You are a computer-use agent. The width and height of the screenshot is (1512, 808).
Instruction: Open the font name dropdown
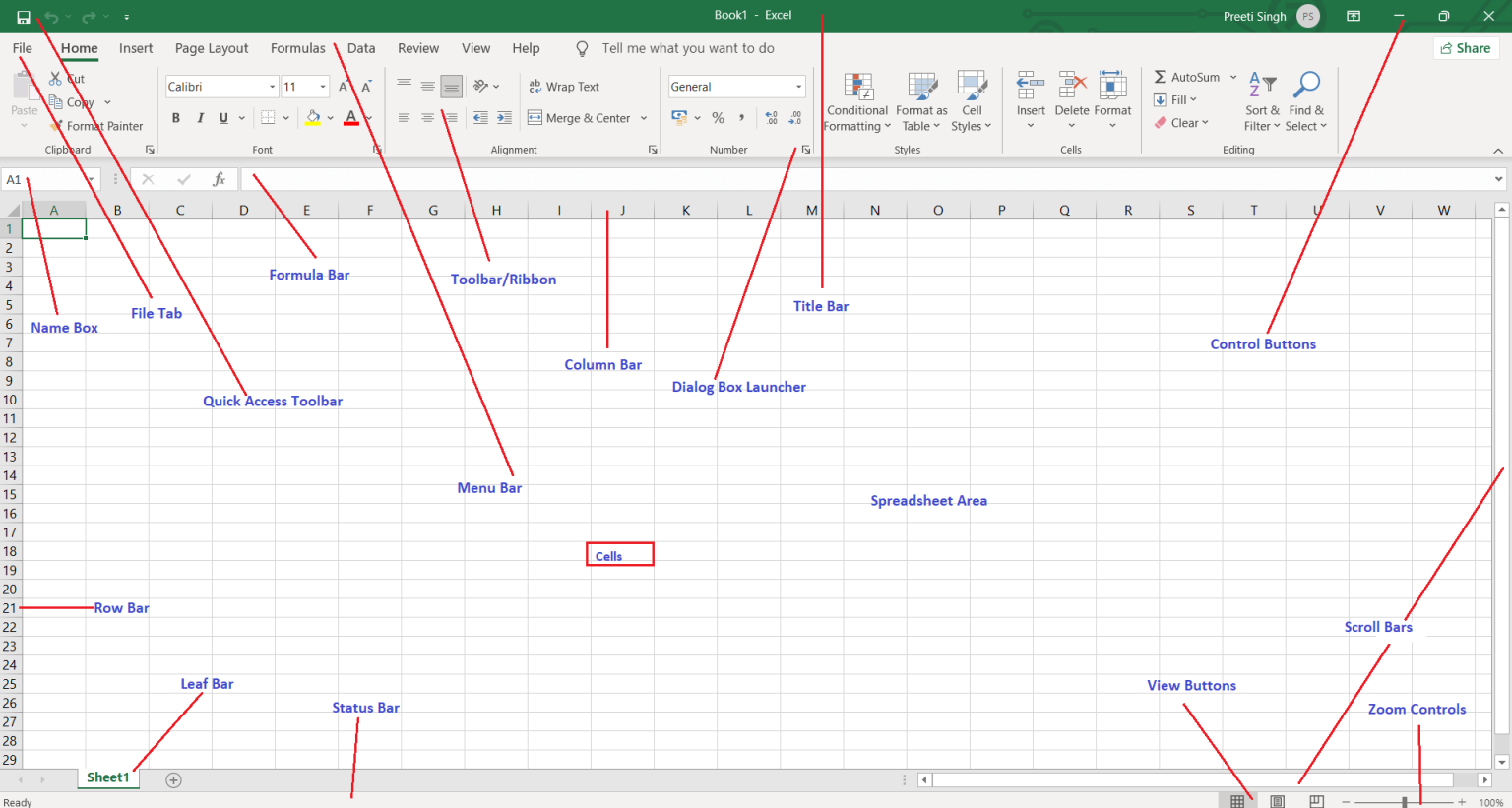tap(272, 86)
